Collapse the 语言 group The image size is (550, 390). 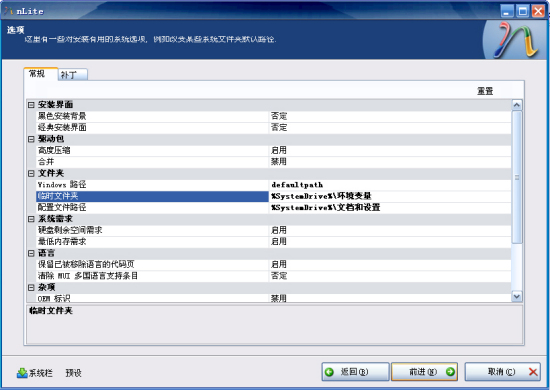coord(31,253)
